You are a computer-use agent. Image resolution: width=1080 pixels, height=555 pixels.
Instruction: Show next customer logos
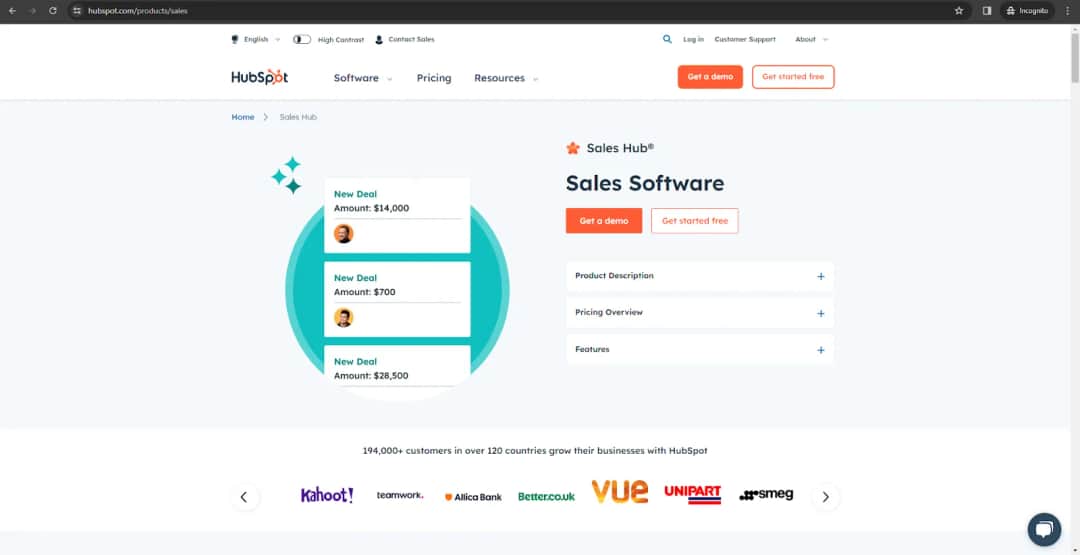(x=825, y=496)
